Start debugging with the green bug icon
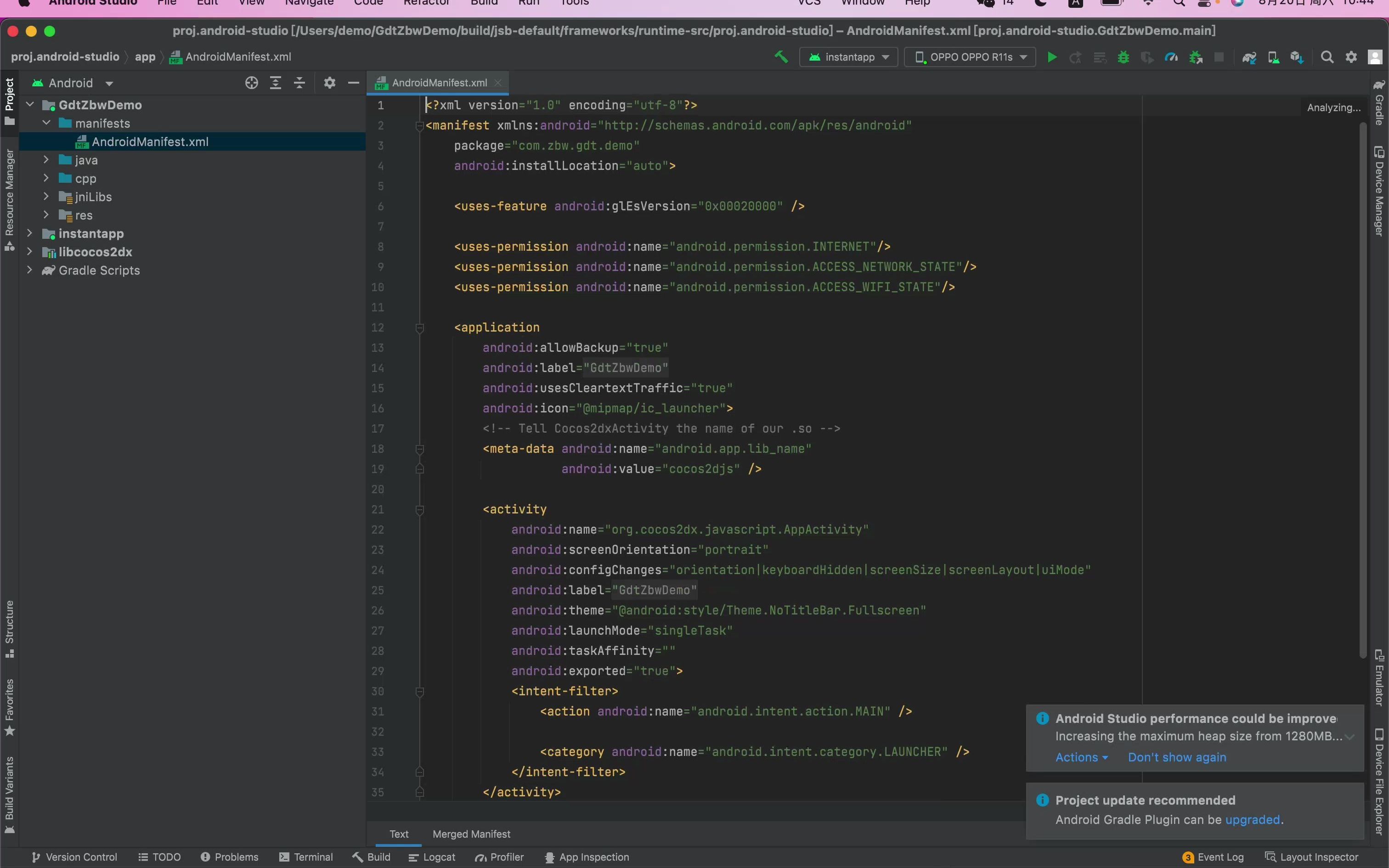Screen dimensions: 1389x868 (x=1123, y=57)
